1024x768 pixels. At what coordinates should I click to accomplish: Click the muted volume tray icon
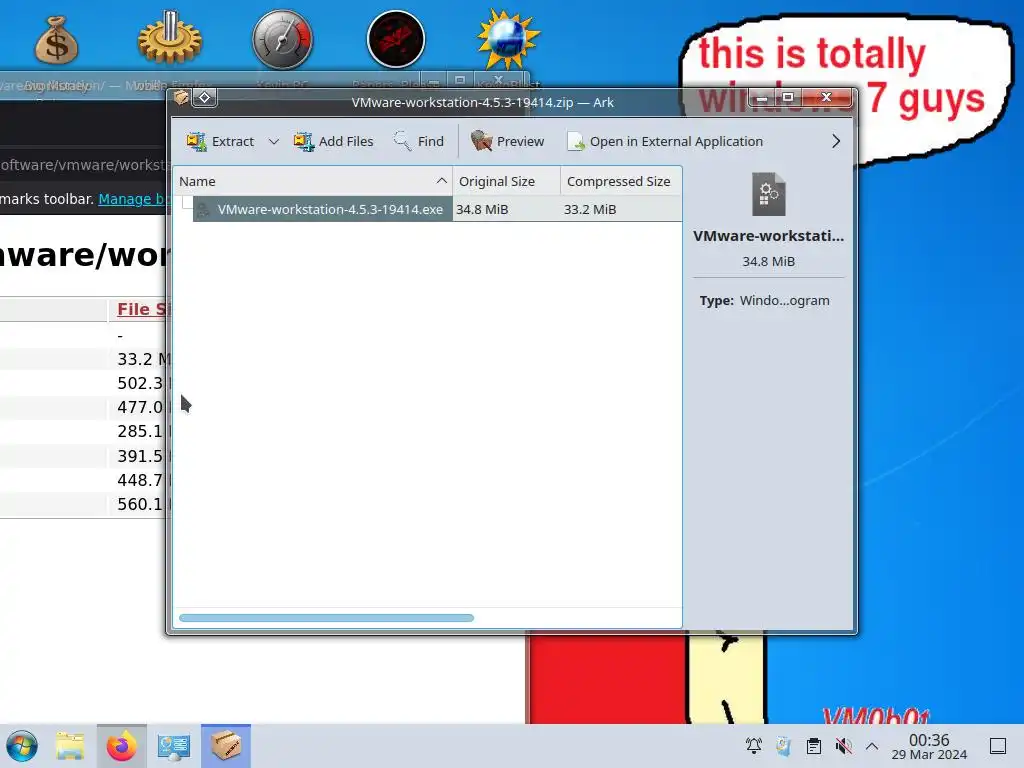pyautogui.click(x=844, y=746)
